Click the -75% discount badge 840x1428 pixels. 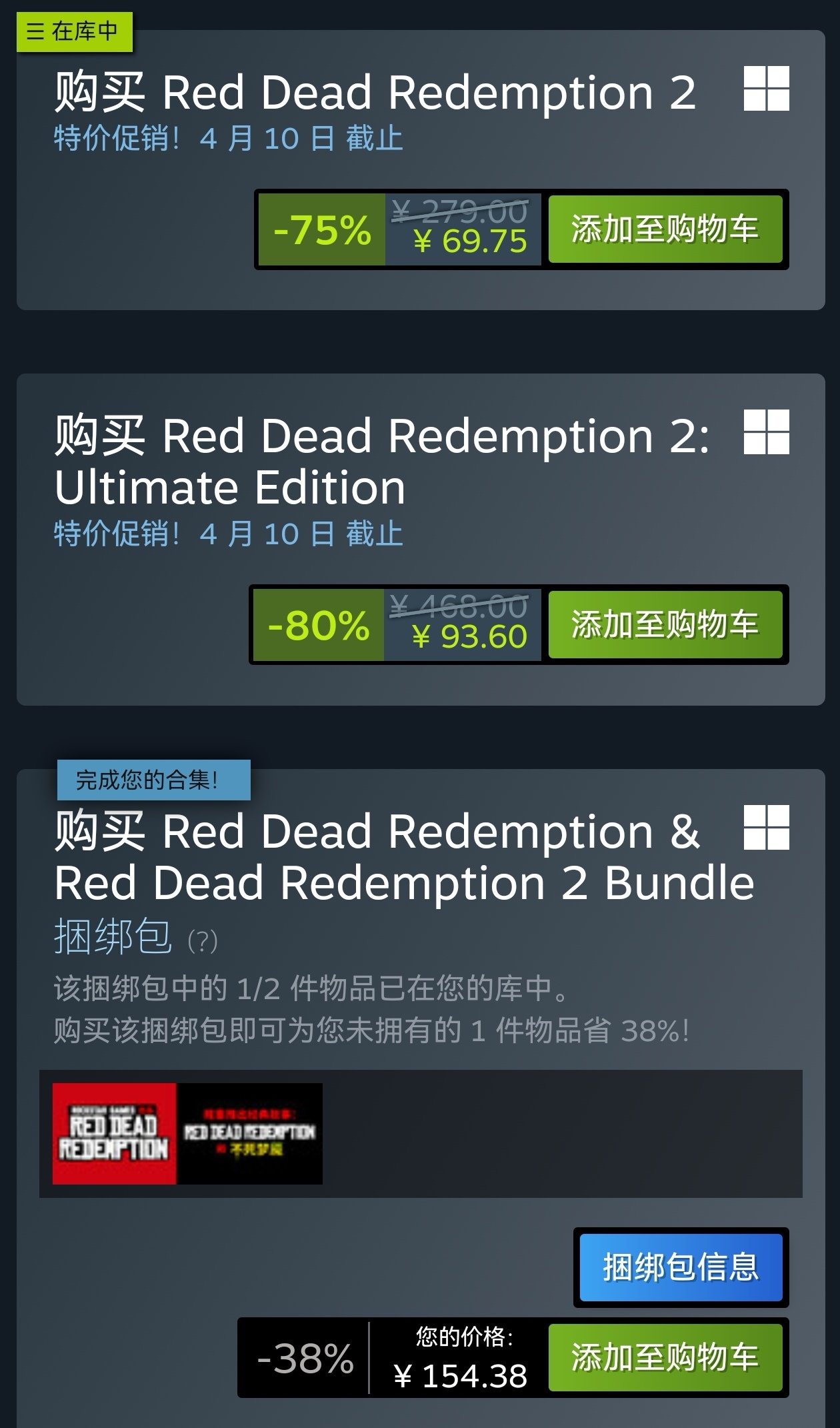pos(321,230)
